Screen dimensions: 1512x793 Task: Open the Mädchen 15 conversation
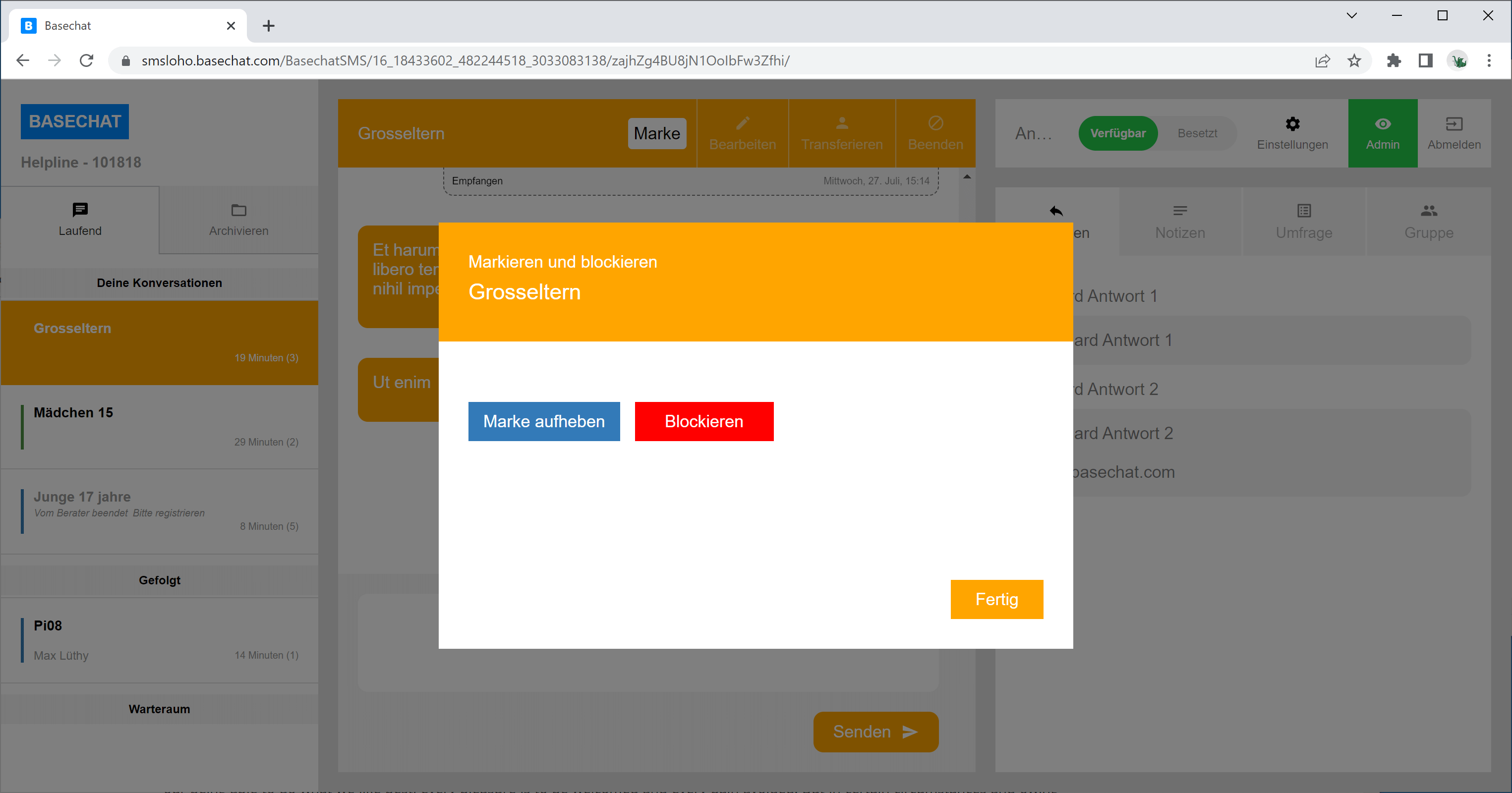[159, 427]
